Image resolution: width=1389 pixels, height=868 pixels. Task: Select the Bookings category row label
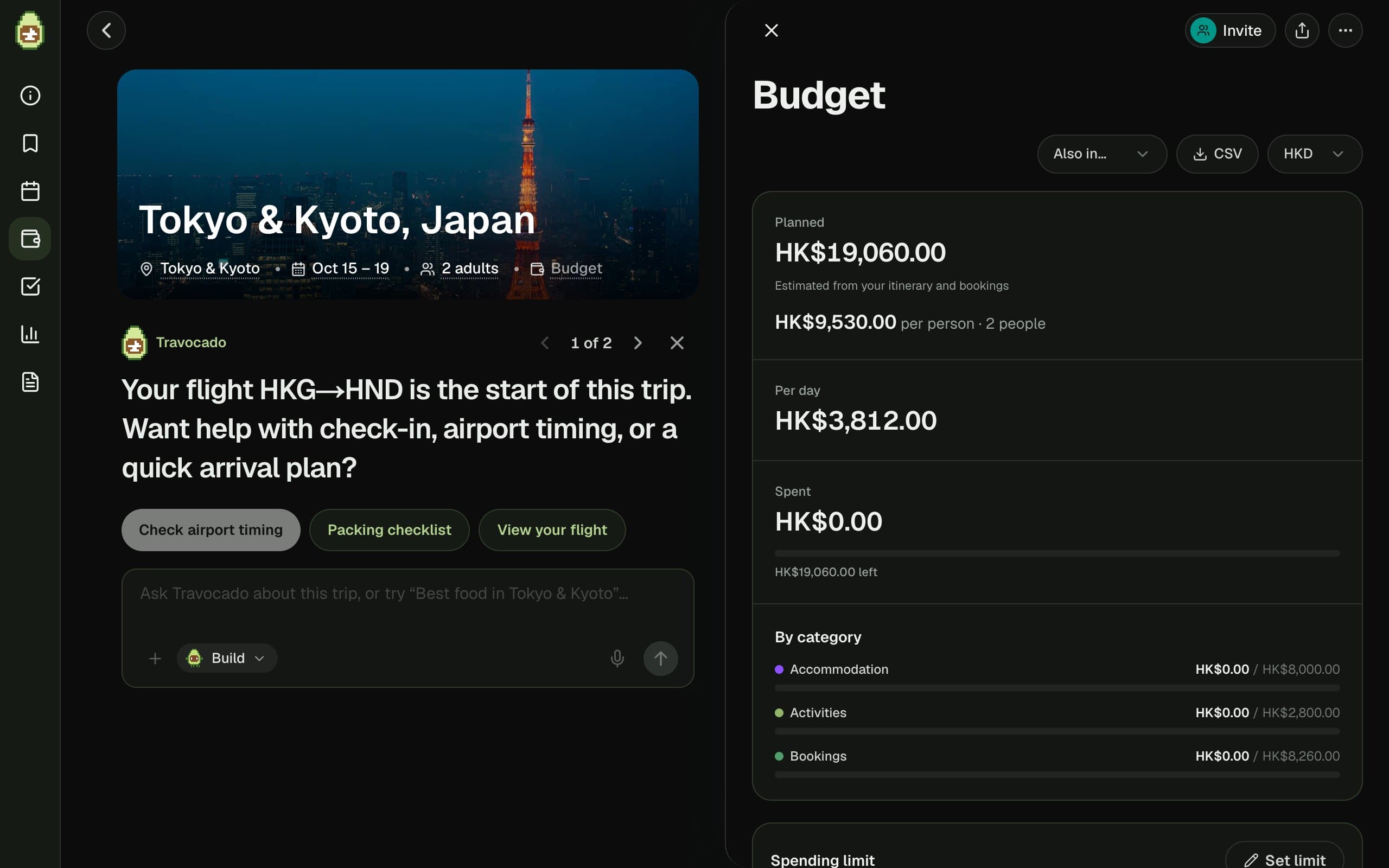(818, 756)
